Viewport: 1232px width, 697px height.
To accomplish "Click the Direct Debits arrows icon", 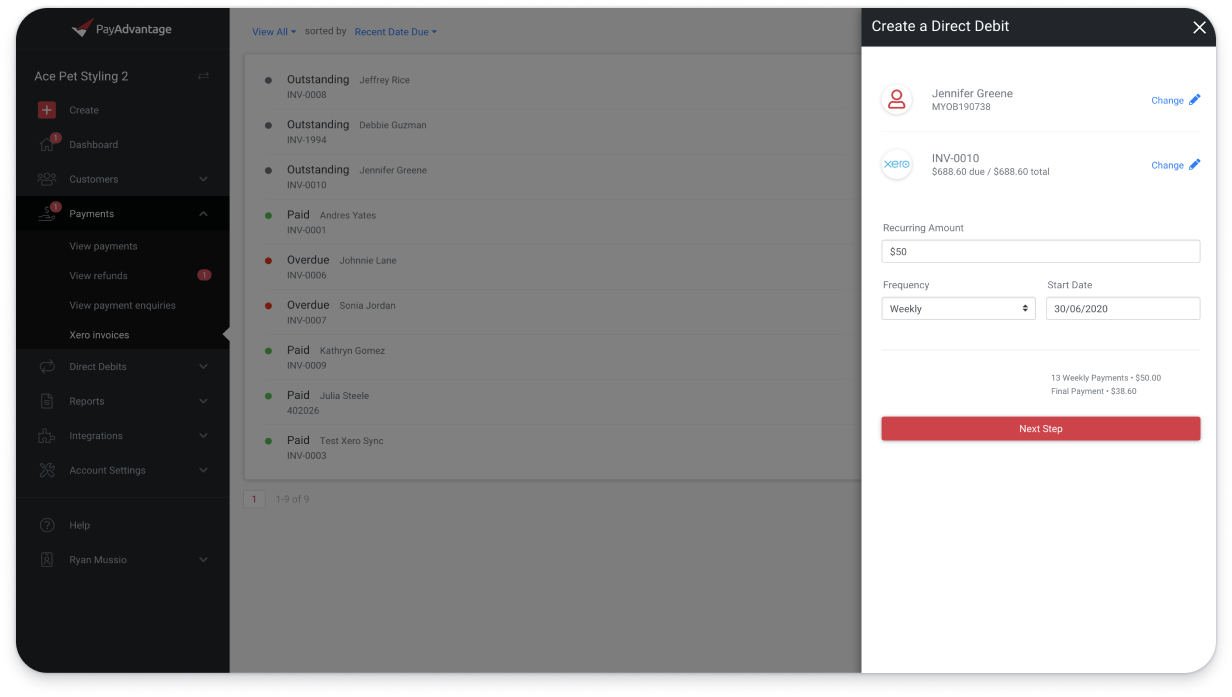I will tap(47, 367).
